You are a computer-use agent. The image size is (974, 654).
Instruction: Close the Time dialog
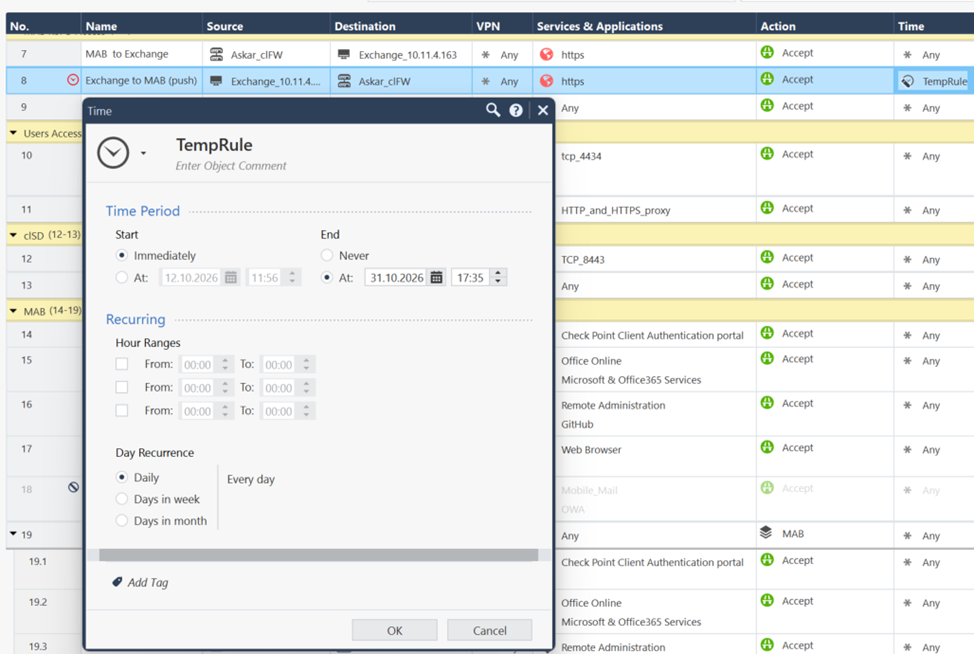[x=542, y=111]
